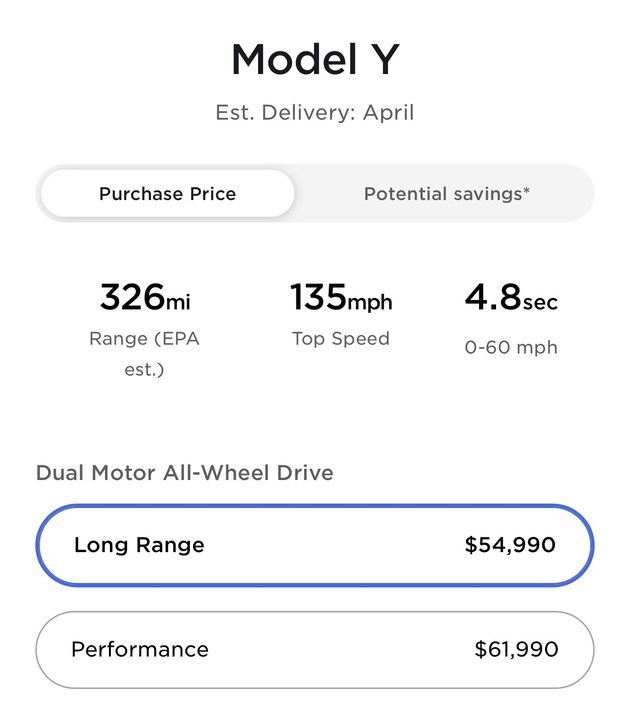
Task: Click the word April in delivery estimate
Action: pyautogui.click(x=389, y=113)
